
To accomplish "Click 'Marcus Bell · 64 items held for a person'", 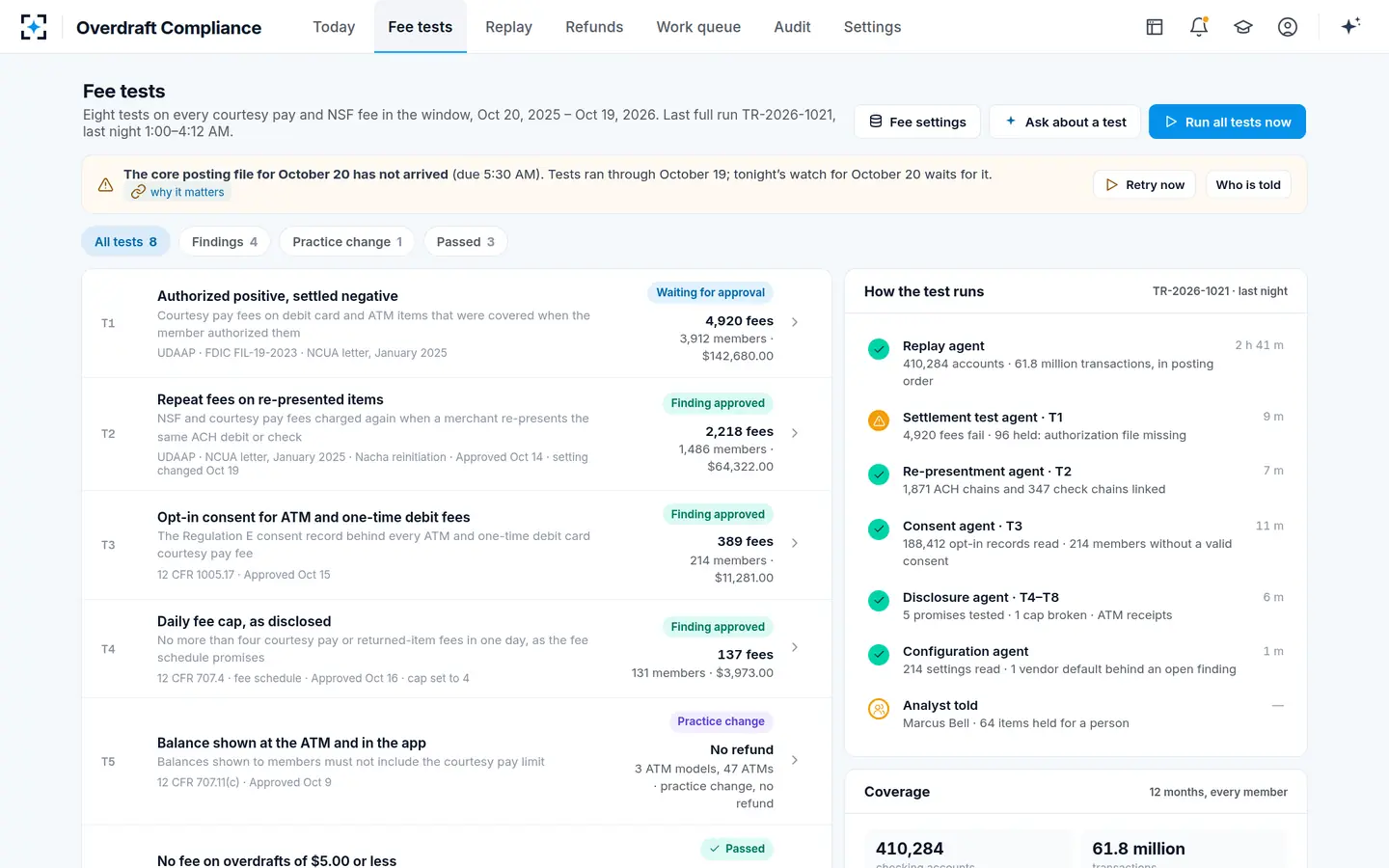I will tap(1016, 723).
